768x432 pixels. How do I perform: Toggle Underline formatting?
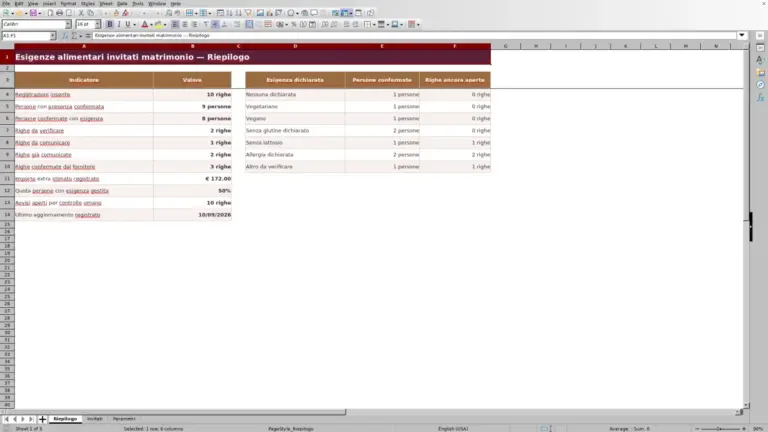[128, 24]
